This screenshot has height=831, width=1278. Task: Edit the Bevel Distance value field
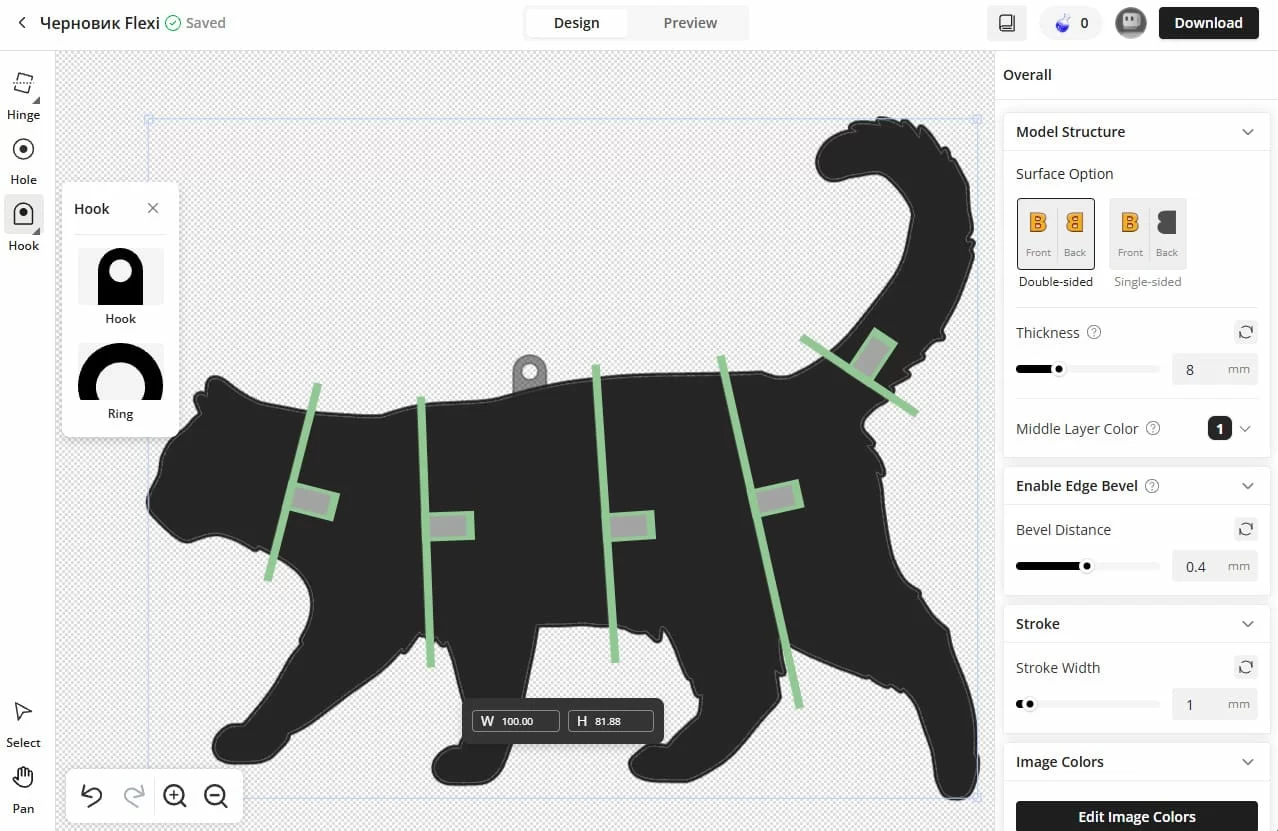point(1214,566)
